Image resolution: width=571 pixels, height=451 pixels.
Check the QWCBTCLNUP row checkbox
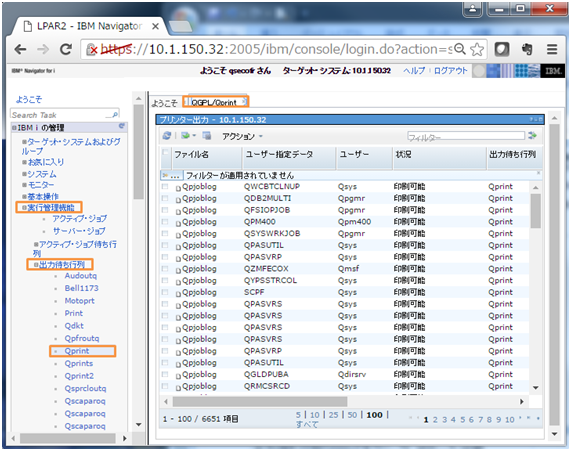(165, 187)
